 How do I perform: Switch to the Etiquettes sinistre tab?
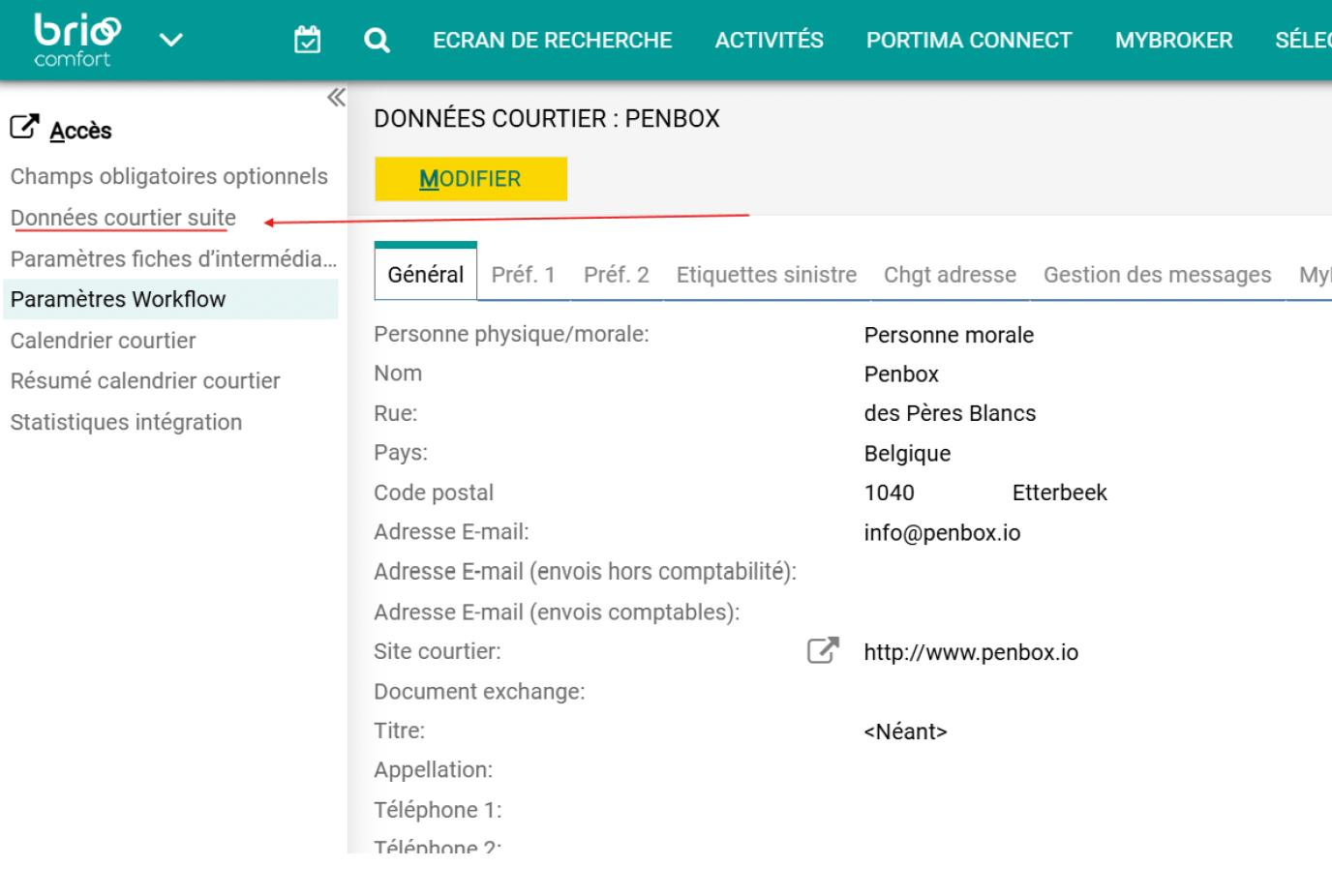click(767, 275)
